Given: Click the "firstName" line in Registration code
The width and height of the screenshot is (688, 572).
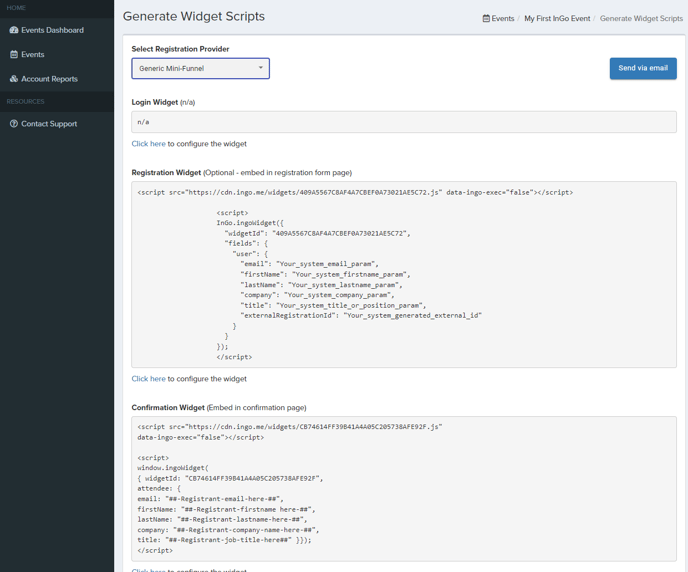Looking at the screenshot, I should click(x=325, y=275).
